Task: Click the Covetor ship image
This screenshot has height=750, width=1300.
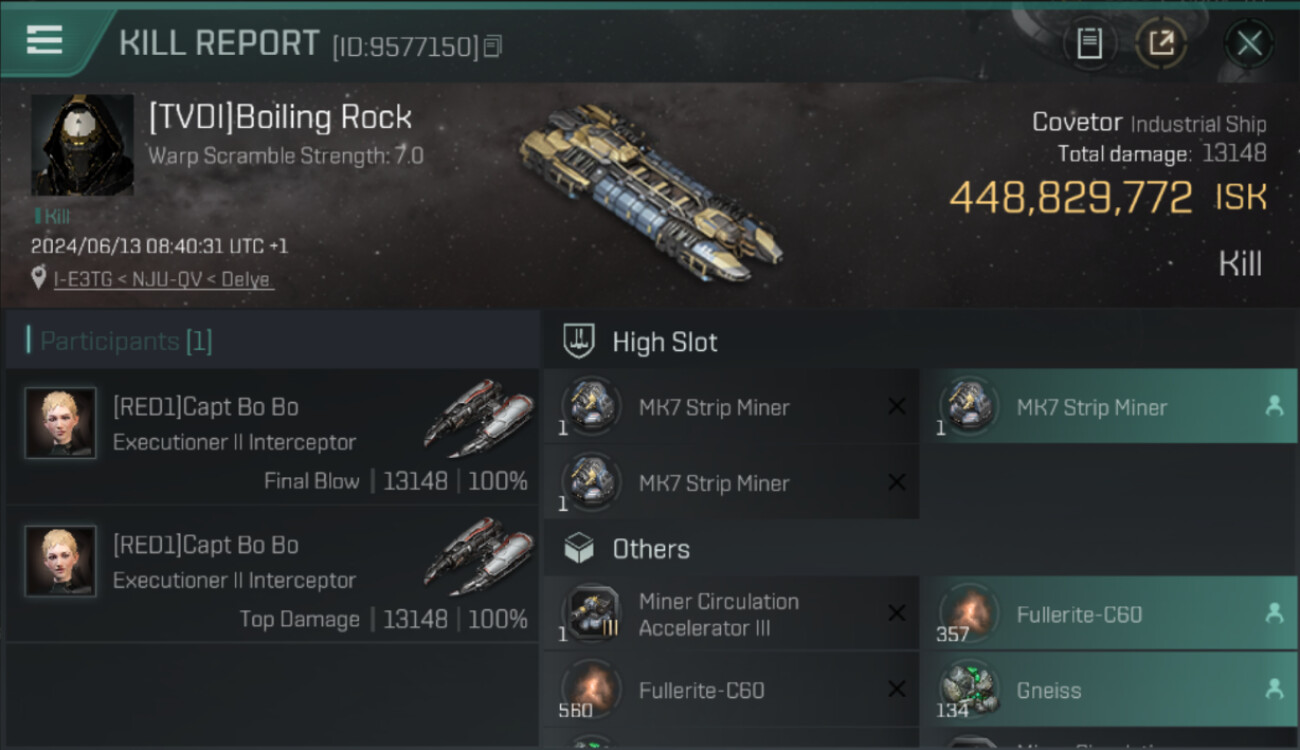Action: 650,190
